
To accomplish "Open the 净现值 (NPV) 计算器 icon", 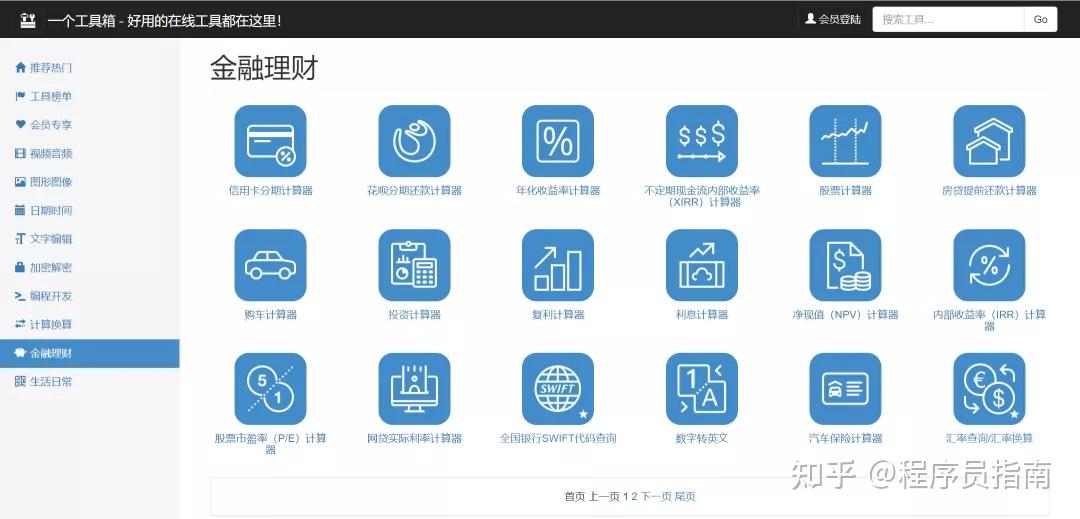I will 845,265.
